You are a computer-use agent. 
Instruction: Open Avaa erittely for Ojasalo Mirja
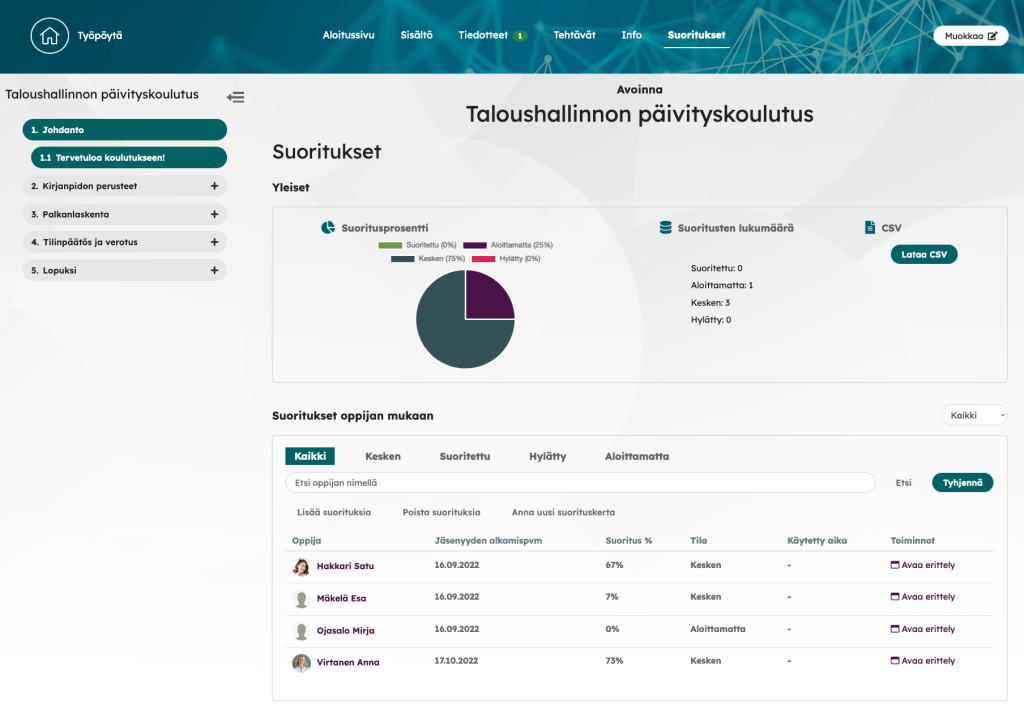click(x=922, y=629)
